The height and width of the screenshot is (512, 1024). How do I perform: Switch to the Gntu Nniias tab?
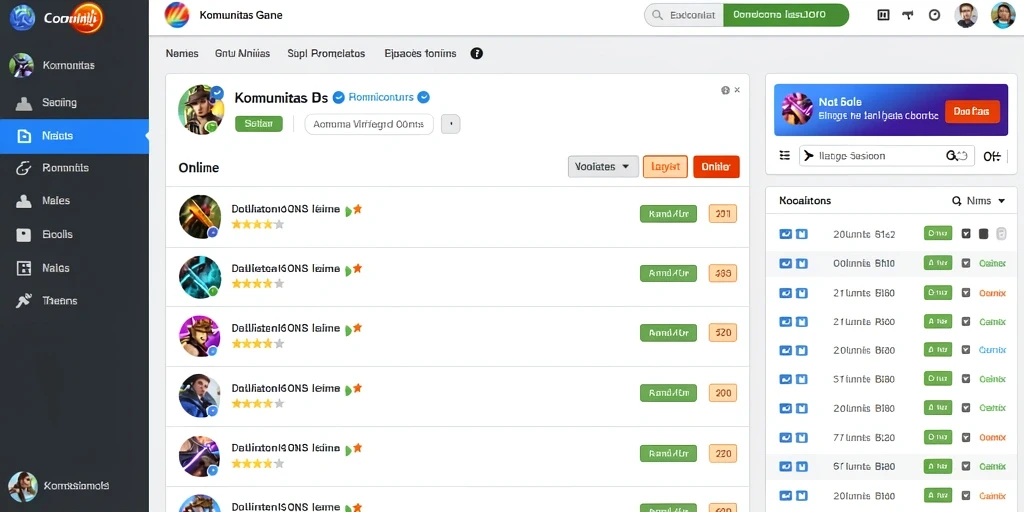[242, 54]
